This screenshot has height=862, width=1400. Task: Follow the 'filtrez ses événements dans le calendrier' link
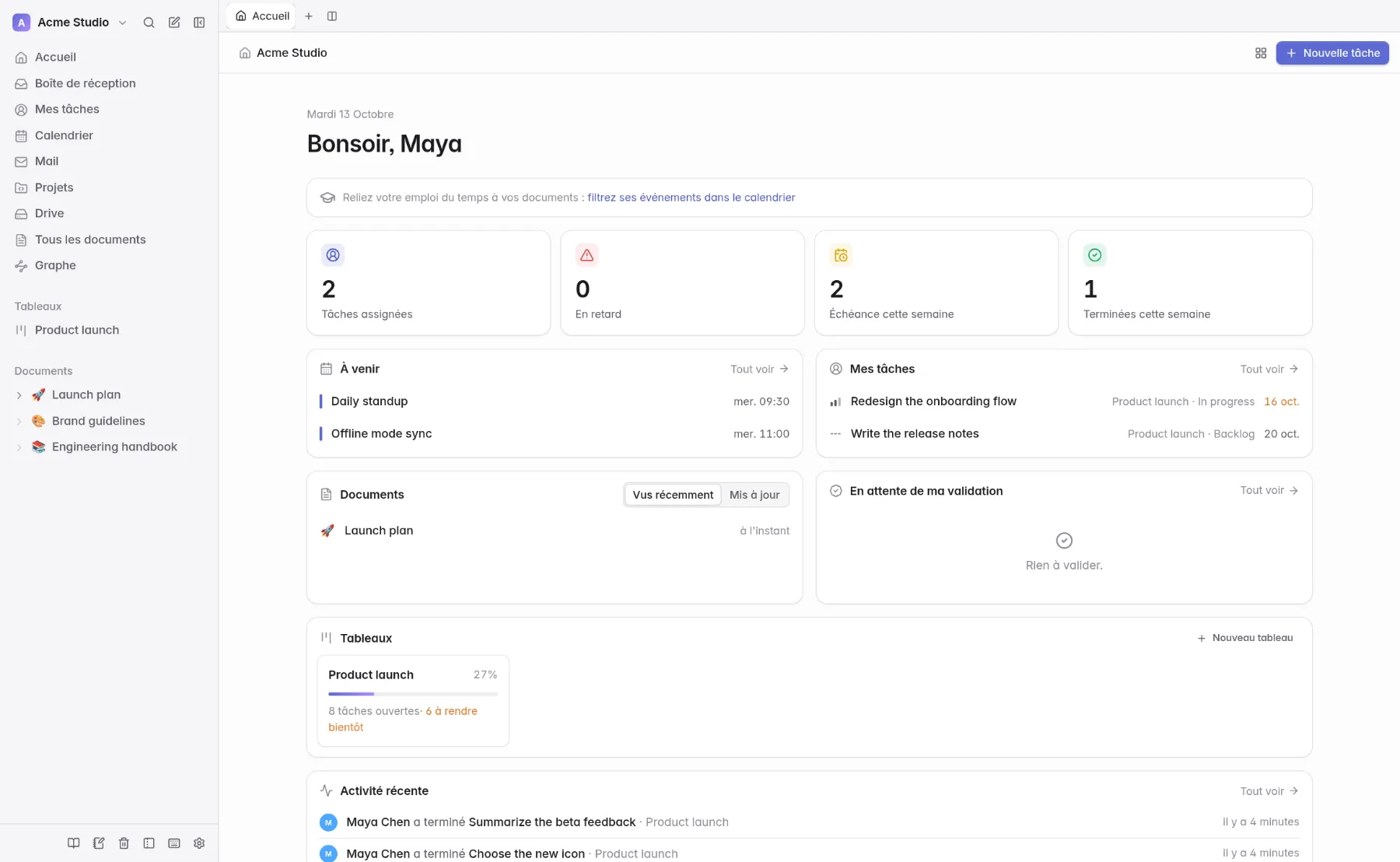pyautogui.click(x=691, y=198)
